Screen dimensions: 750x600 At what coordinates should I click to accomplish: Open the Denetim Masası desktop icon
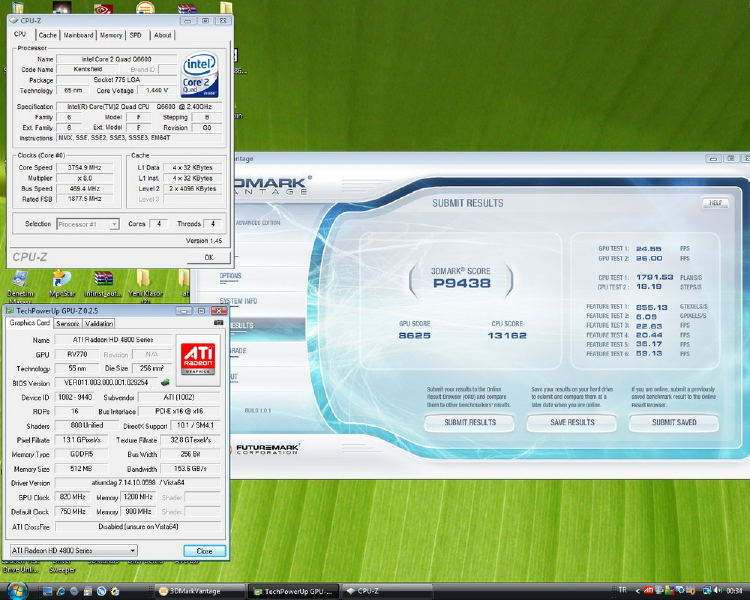[20, 286]
